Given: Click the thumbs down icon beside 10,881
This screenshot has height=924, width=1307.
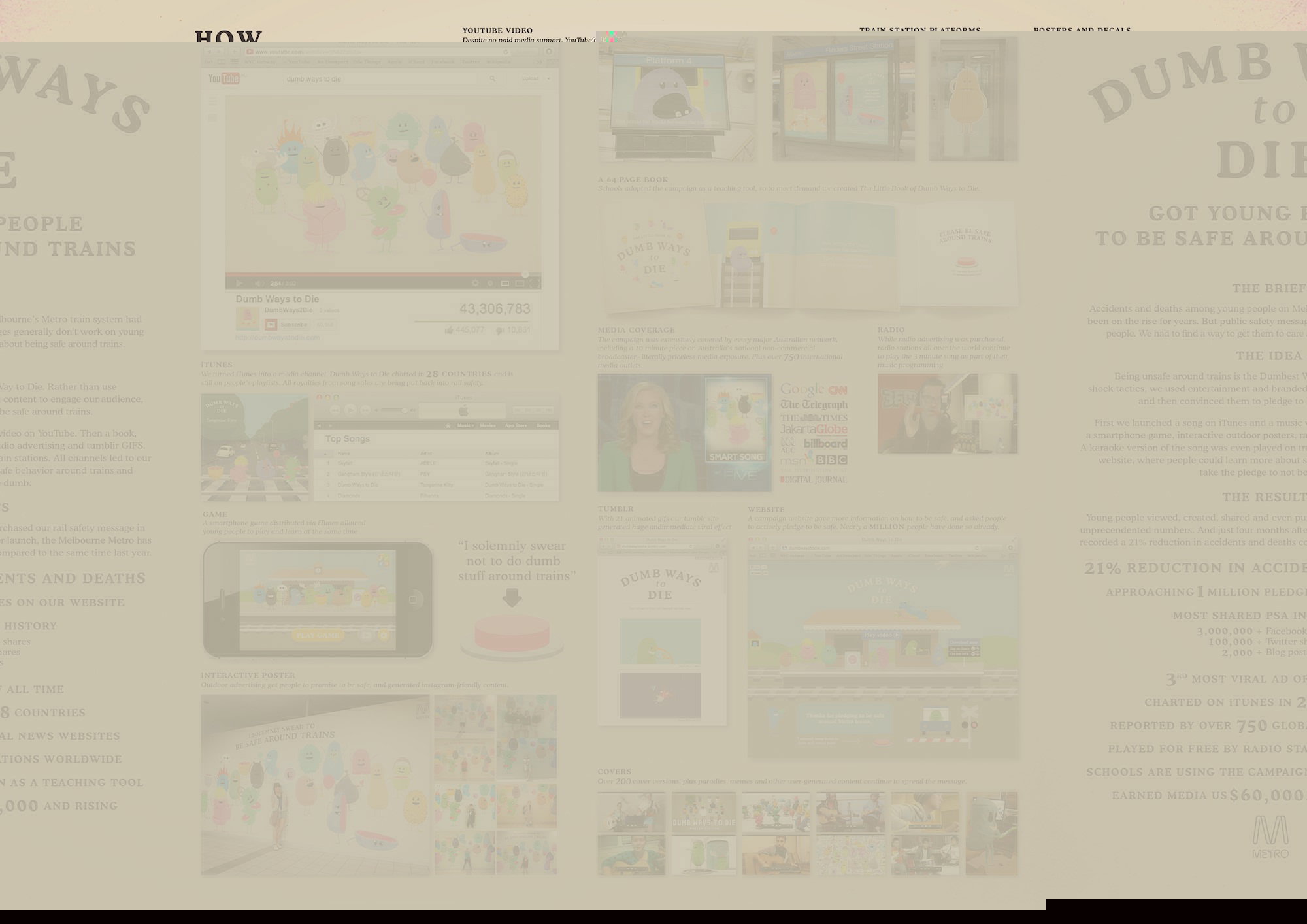Looking at the screenshot, I should (500, 331).
